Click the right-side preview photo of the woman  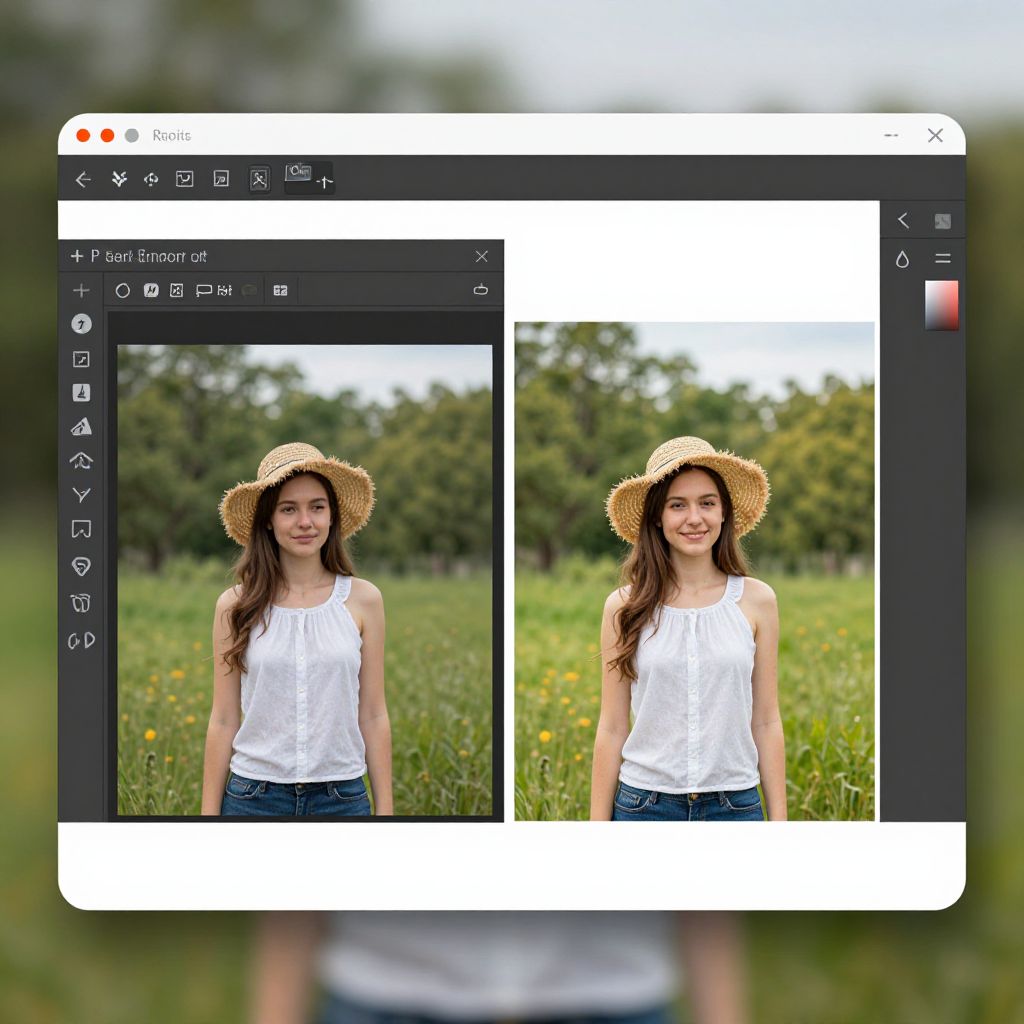point(694,571)
